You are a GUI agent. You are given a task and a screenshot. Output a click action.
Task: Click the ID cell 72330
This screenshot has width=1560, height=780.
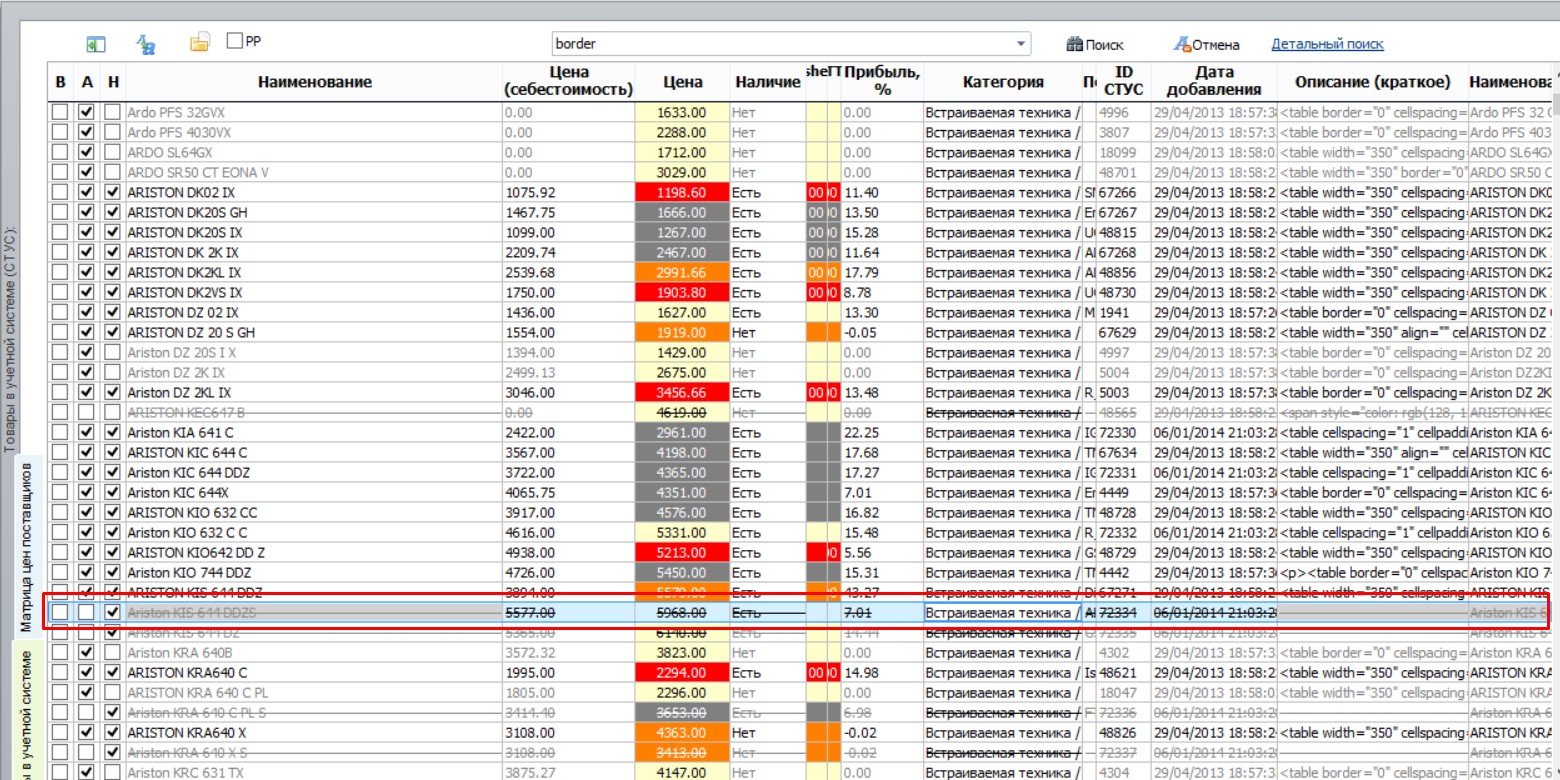1124,433
